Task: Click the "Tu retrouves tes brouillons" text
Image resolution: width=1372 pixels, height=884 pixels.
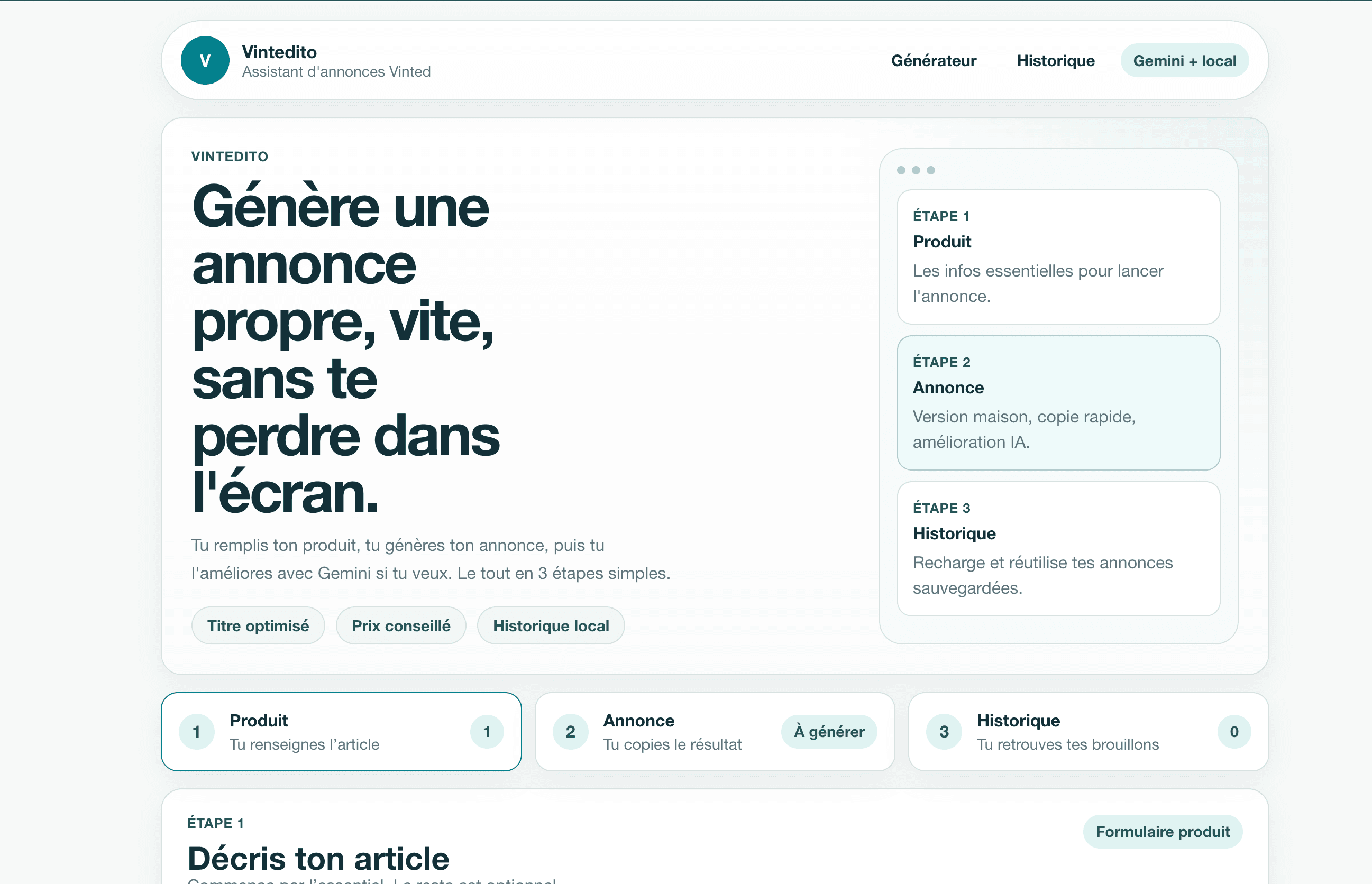Action: 1068,744
